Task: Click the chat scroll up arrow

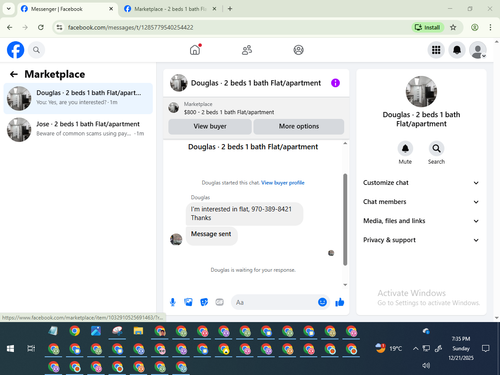Action: (345, 143)
